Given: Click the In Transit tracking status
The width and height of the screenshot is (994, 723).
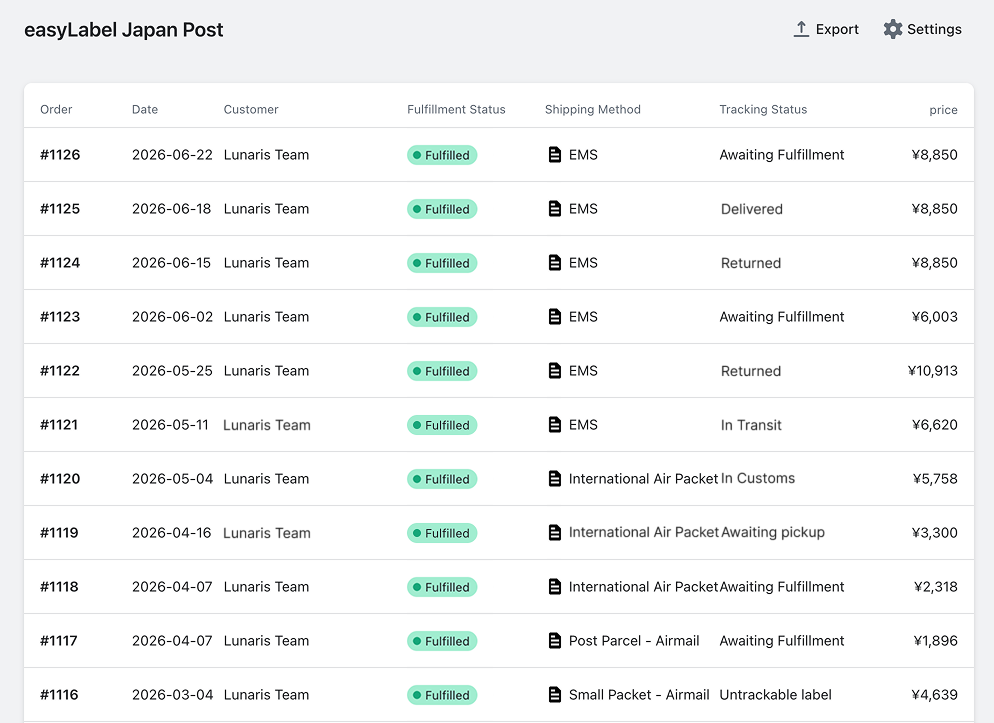Looking at the screenshot, I should (751, 425).
